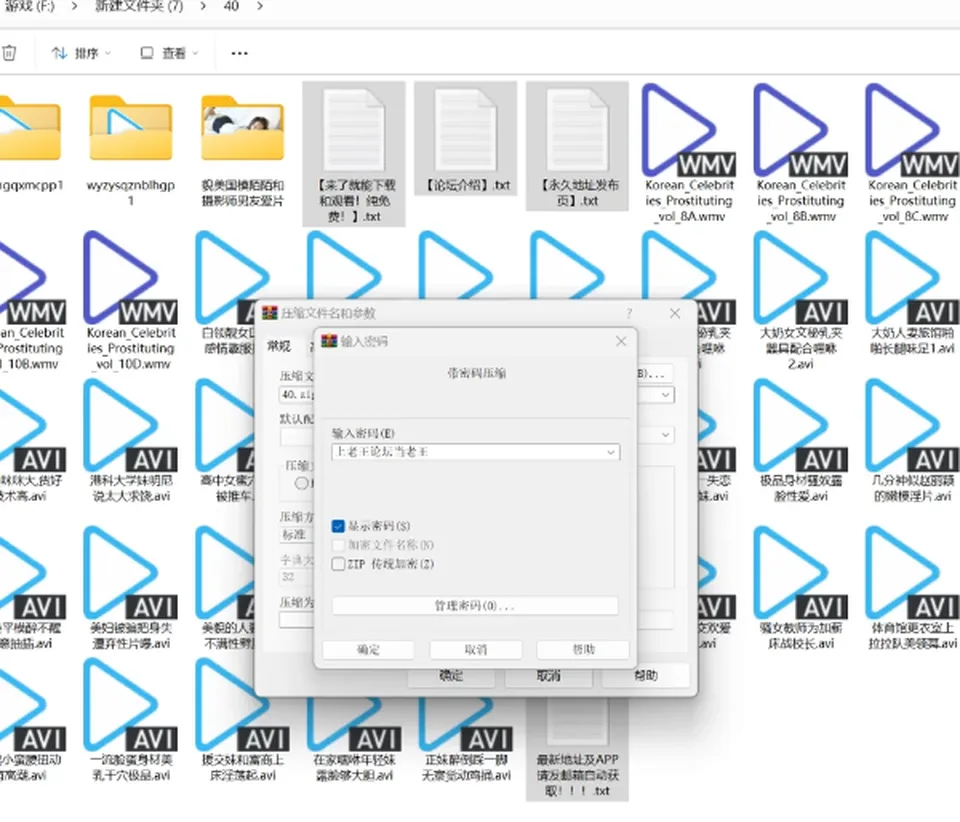The width and height of the screenshot is (960, 822).
Task: Expand the profile dropdown below the archive name
Action: tap(665, 435)
